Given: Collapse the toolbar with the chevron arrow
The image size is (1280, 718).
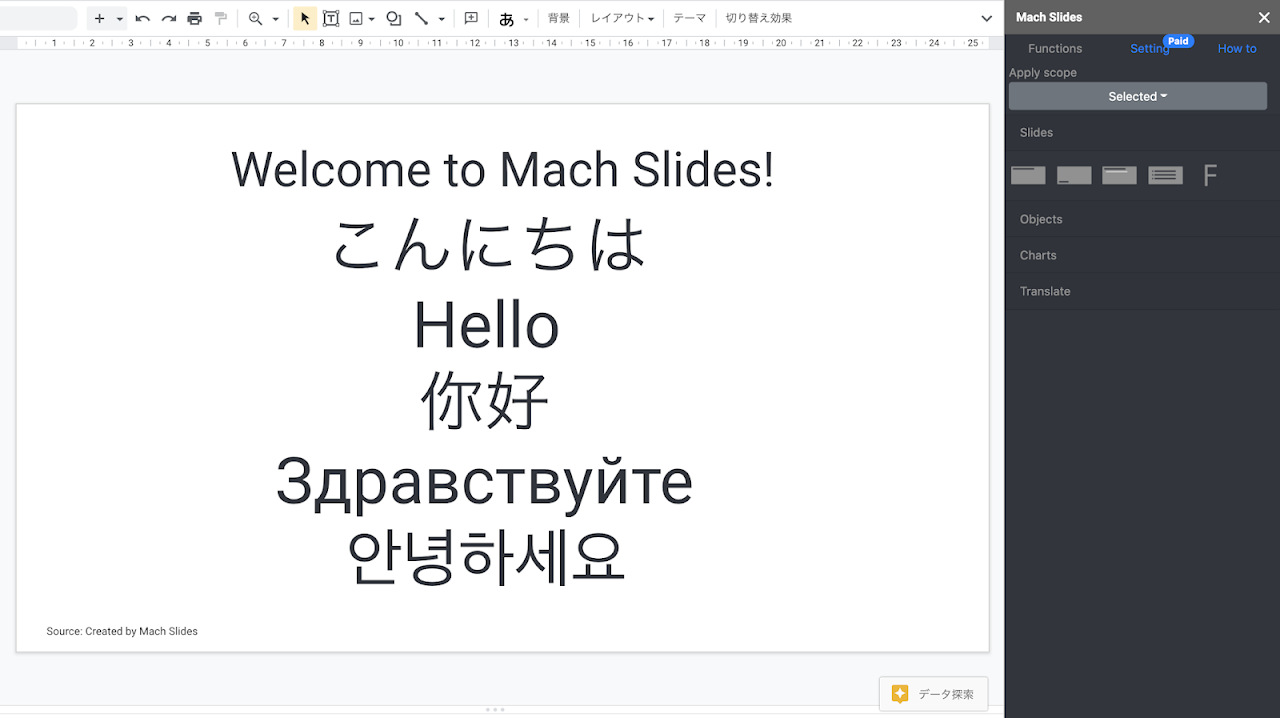Looking at the screenshot, I should 987,18.
